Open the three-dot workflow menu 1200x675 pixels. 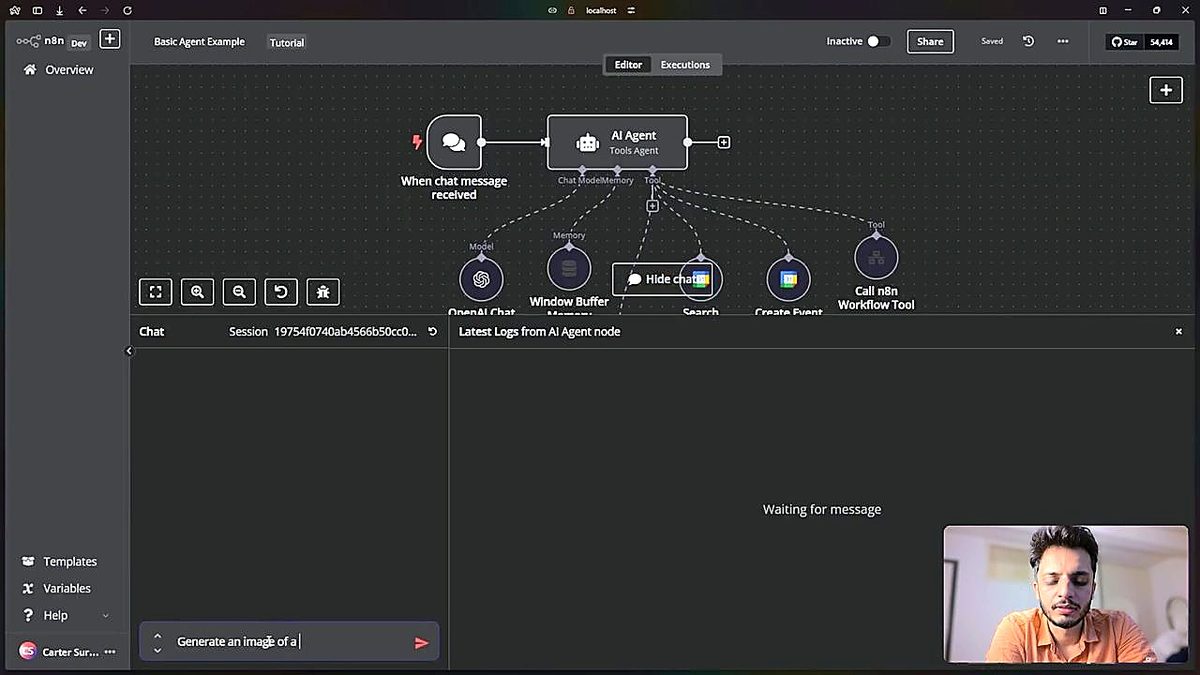1063,41
